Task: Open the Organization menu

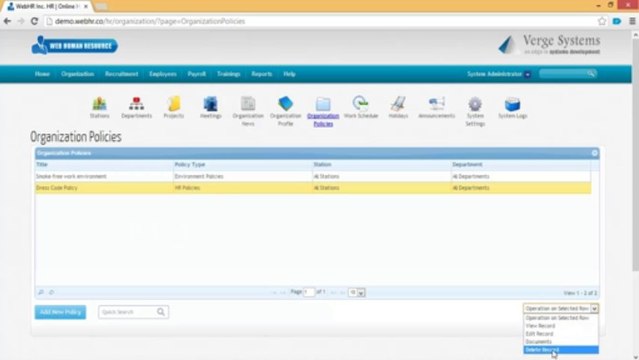Action: [x=77, y=74]
